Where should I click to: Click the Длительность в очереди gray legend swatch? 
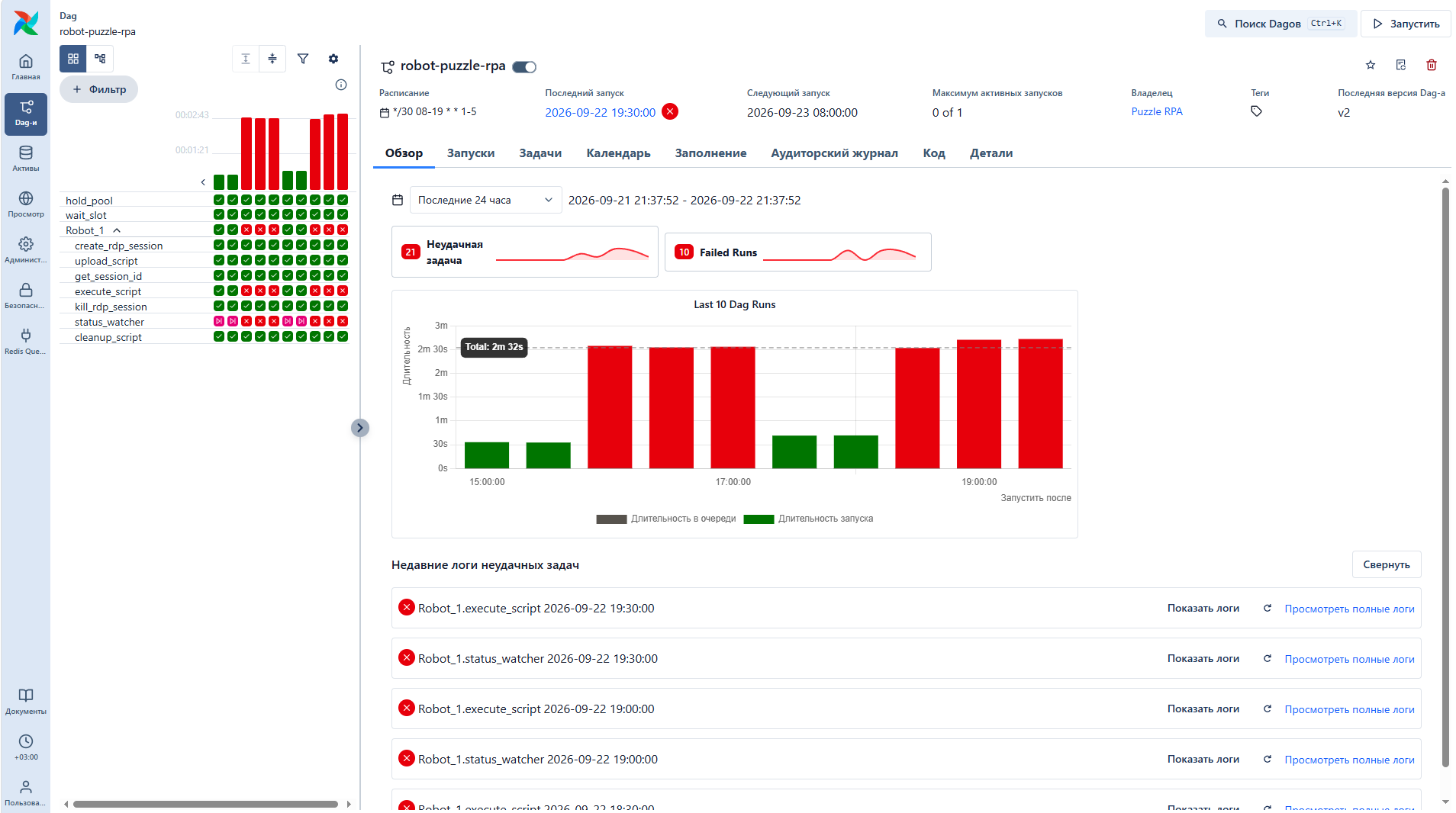coord(611,519)
